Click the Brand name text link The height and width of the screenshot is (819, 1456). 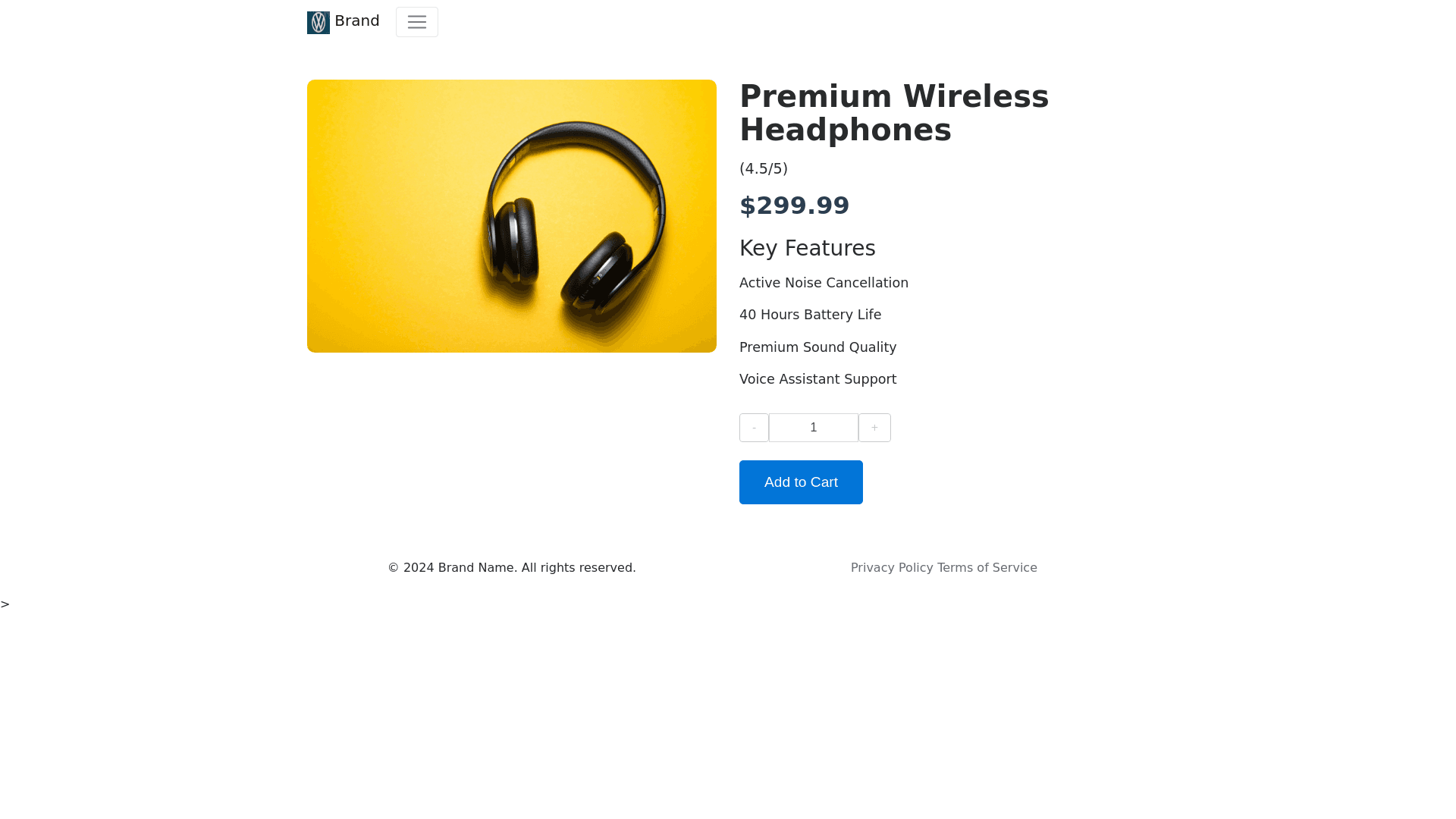(x=357, y=21)
